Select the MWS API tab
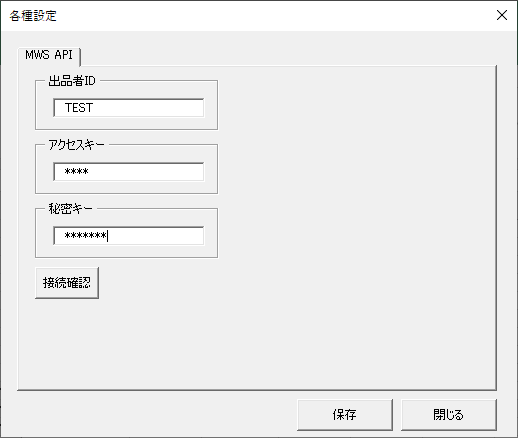The width and height of the screenshot is (518, 438). (x=49, y=55)
